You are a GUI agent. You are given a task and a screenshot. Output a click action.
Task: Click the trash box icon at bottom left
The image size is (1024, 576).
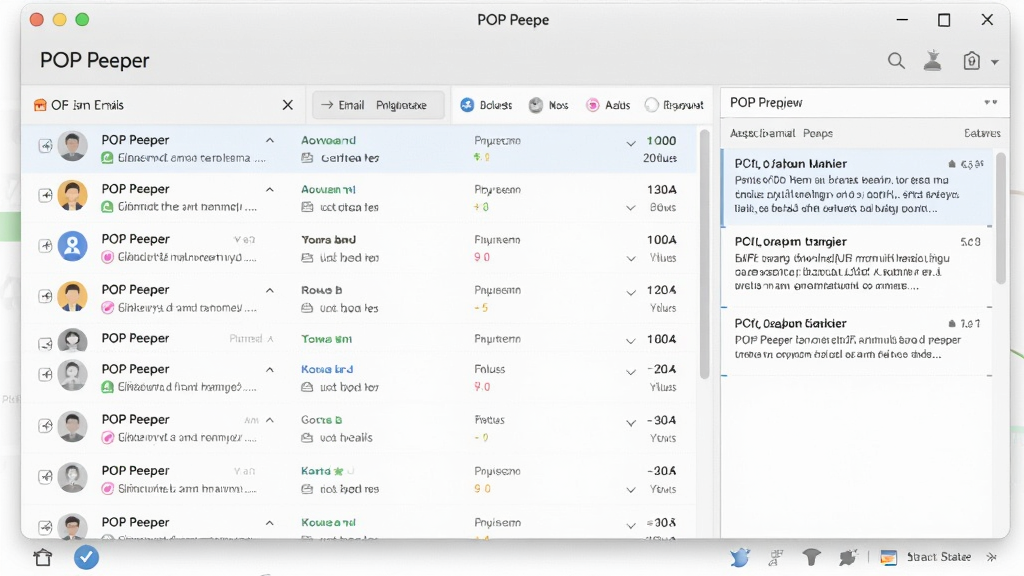[42, 557]
